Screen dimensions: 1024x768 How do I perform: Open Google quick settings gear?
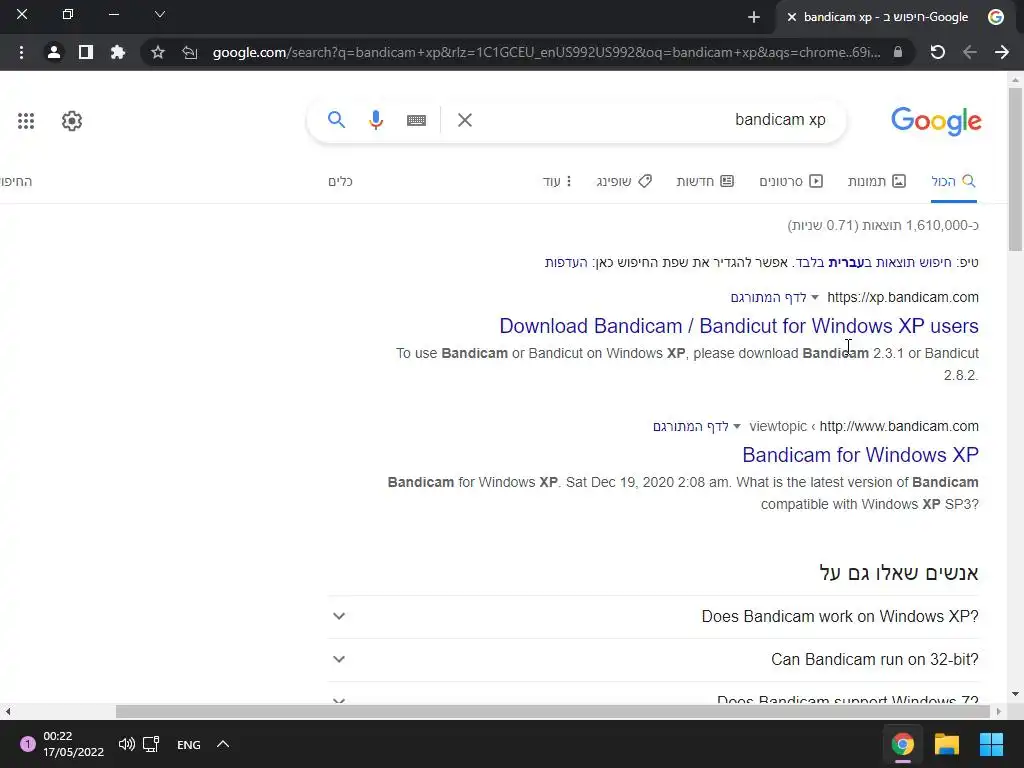click(72, 121)
